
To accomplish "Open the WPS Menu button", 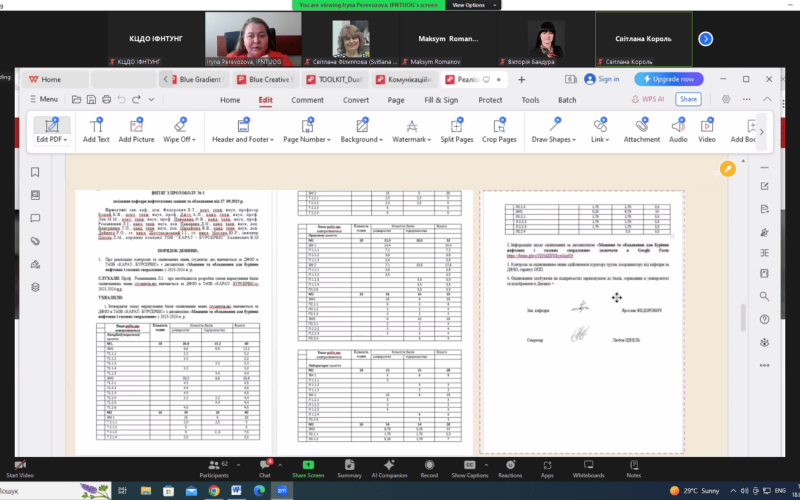I will pos(43,99).
